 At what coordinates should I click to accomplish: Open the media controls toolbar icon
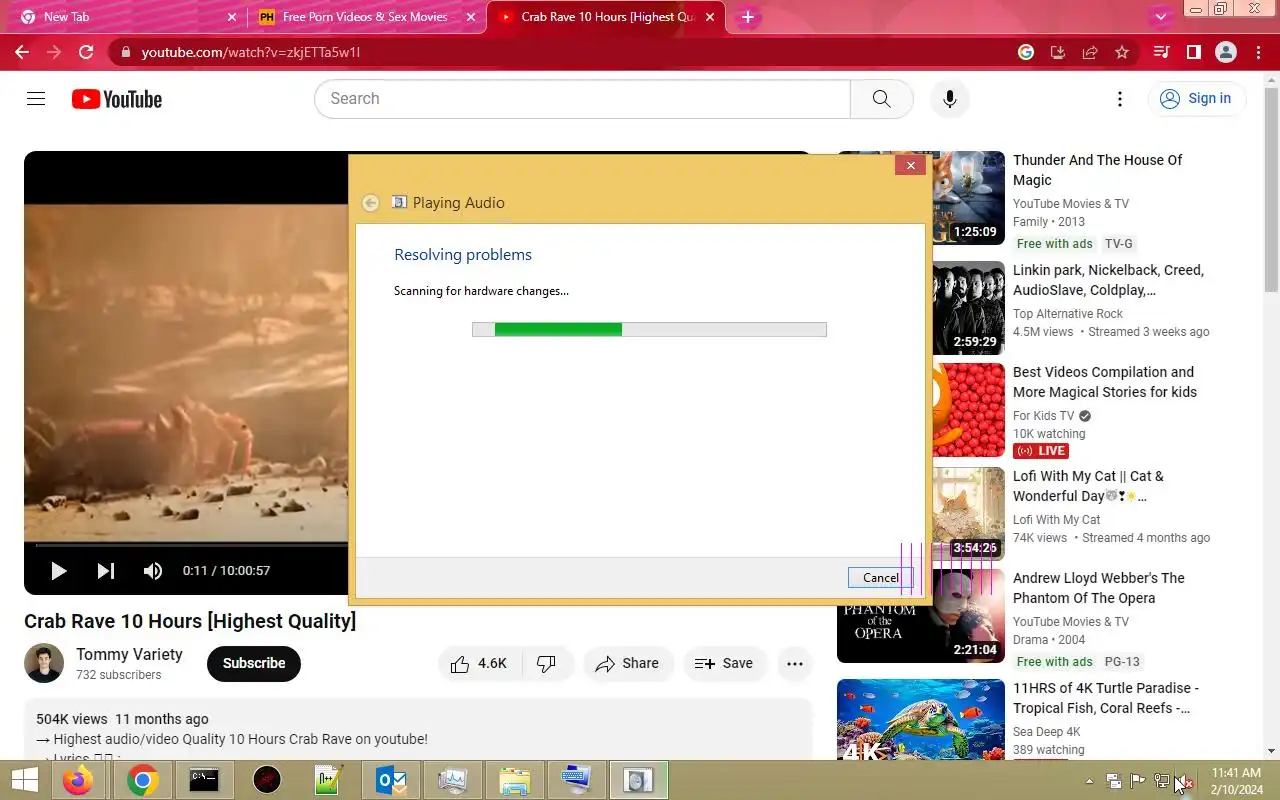tap(1161, 52)
